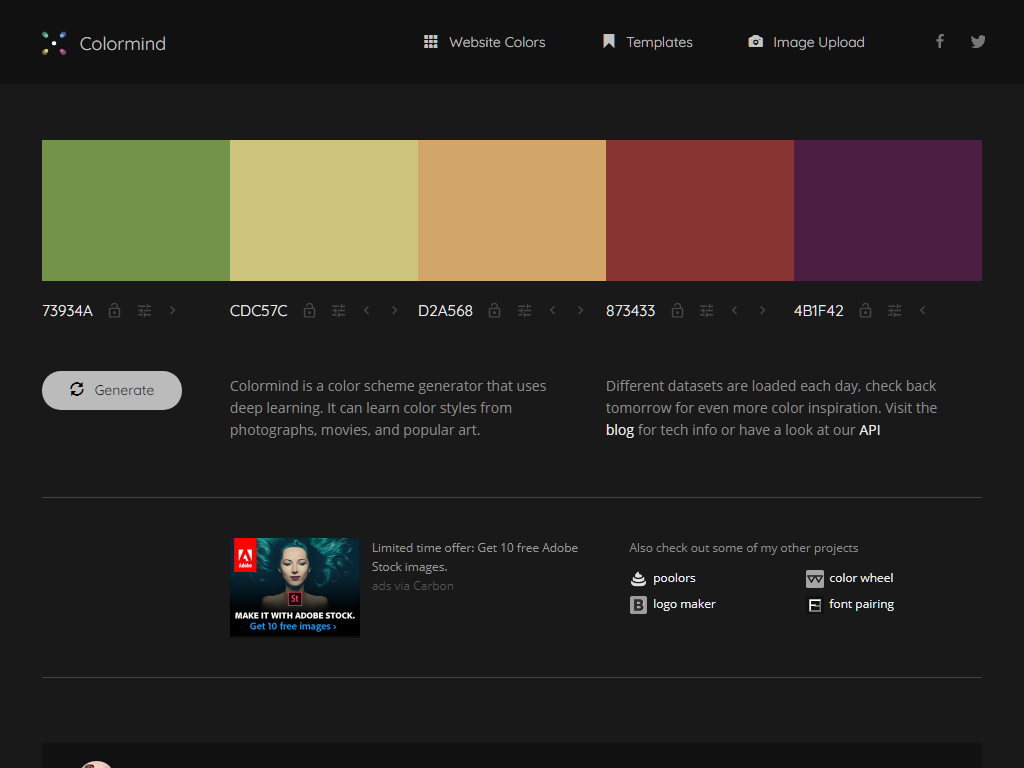Open the Adobe Stock ad image
This screenshot has width=1024, height=768.
[295, 587]
